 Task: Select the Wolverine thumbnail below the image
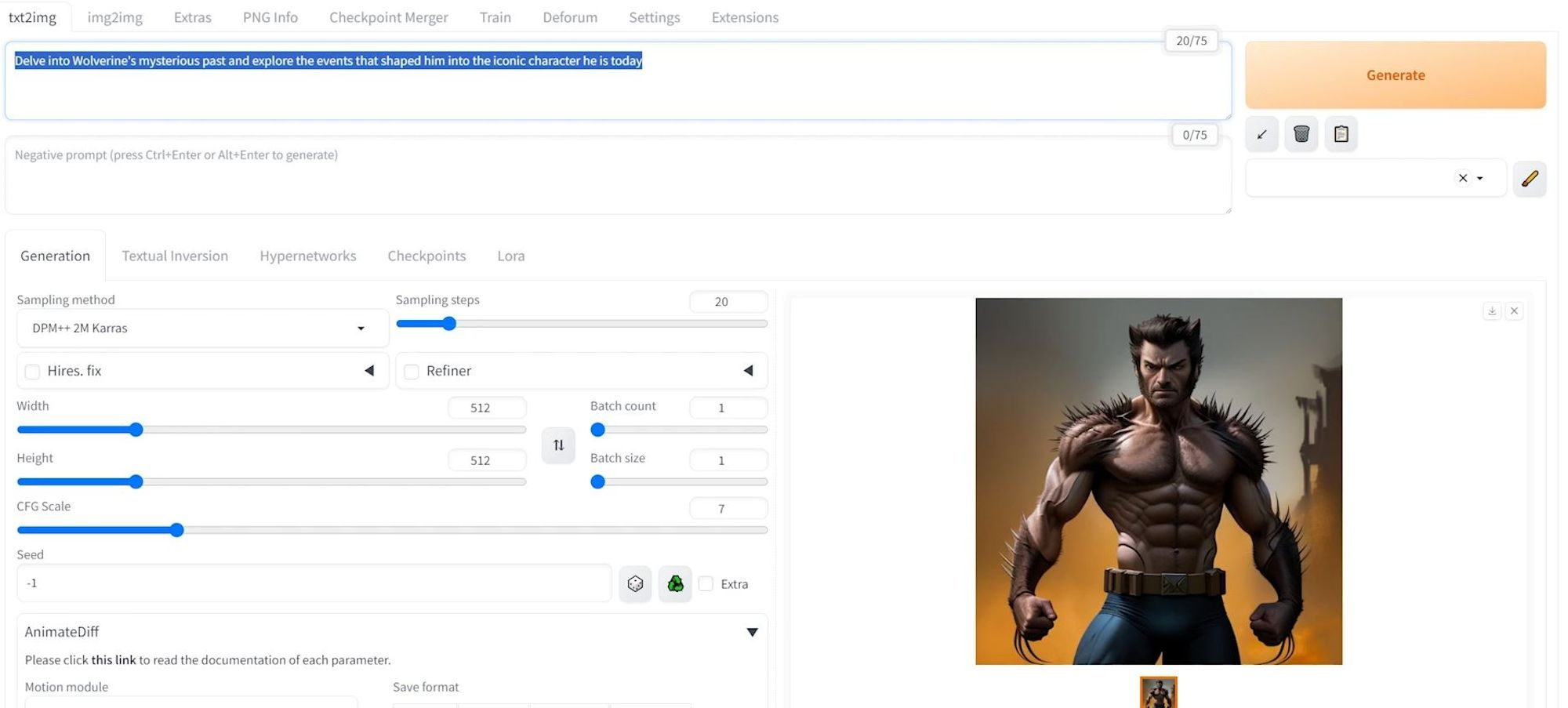[1159, 692]
